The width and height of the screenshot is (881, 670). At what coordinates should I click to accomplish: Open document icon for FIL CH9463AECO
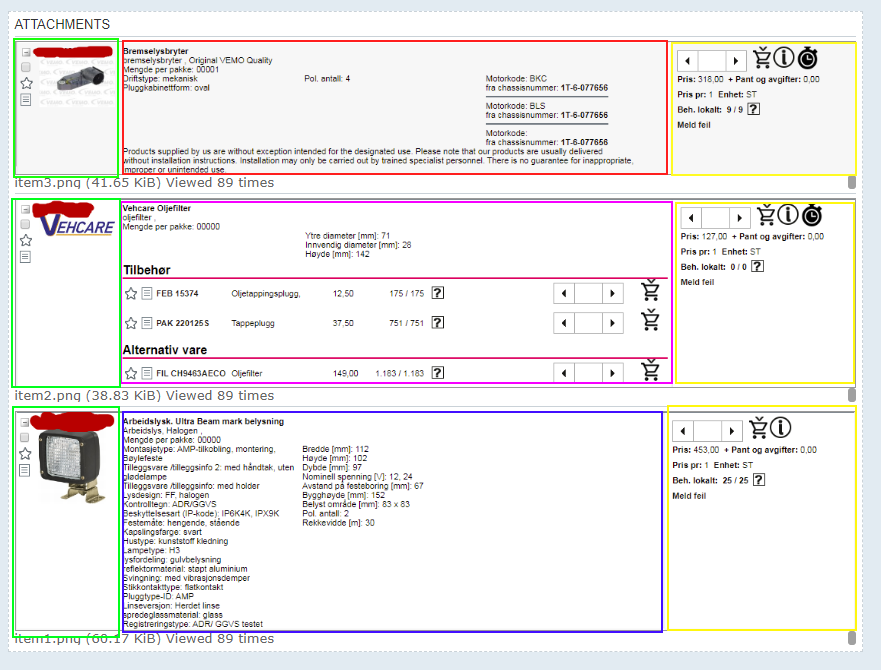click(x=147, y=373)
